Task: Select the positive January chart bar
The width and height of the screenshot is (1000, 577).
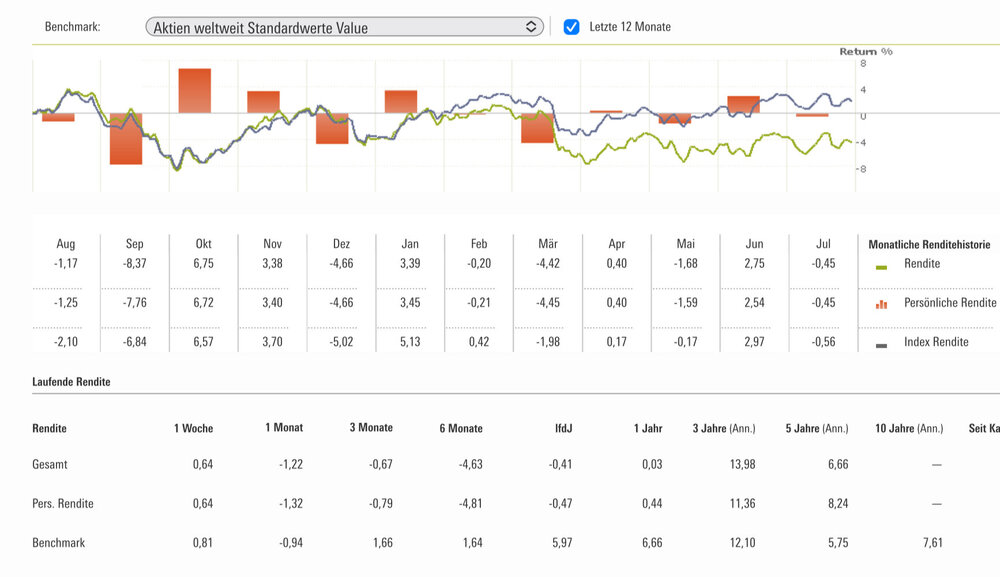Action: coord(400,101)
